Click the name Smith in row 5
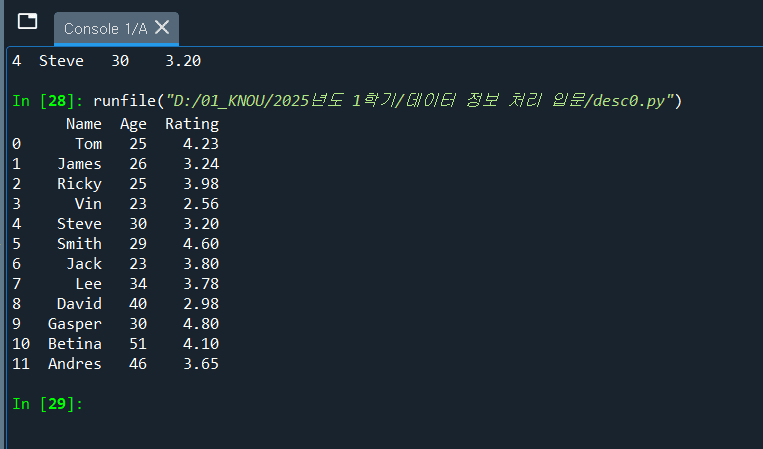The width and height of the screenshot is (763, 449). click(79, 244)
